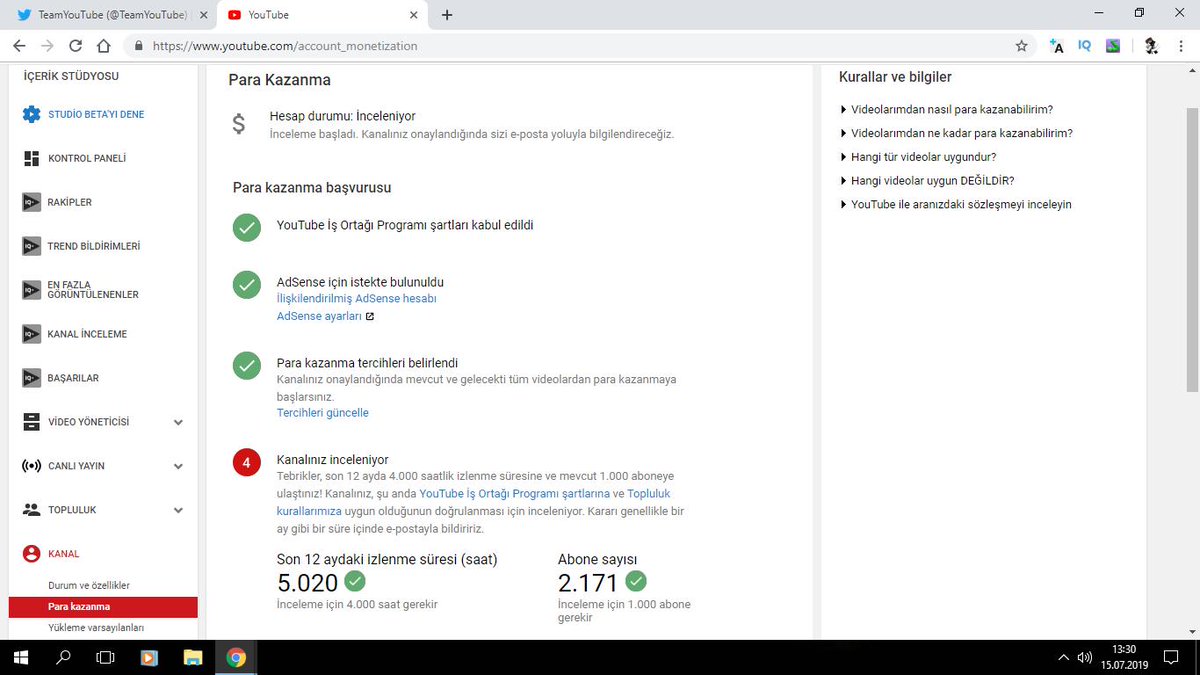Open the IQ browser extension

pyautogui.click(x=1085, y=46)
